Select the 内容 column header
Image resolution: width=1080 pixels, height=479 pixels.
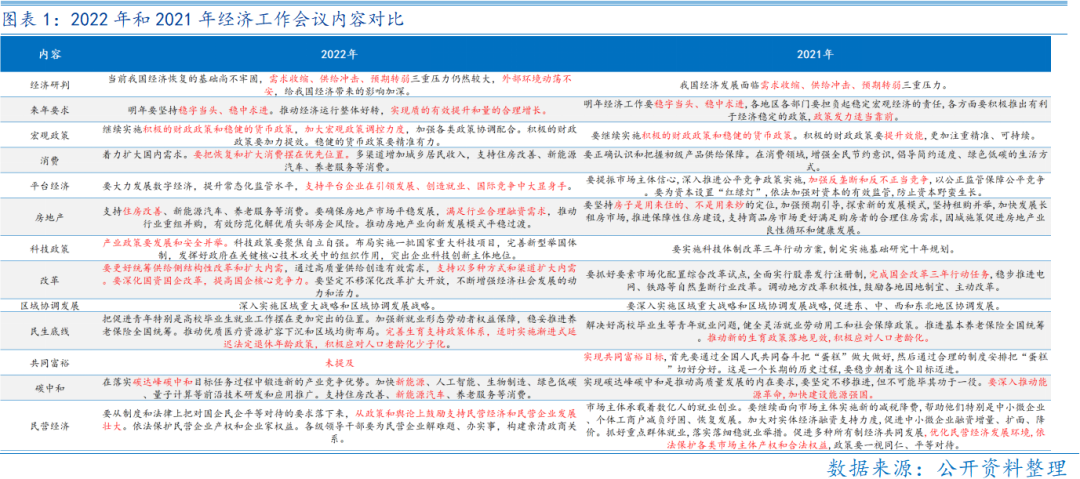pos(49,53)
